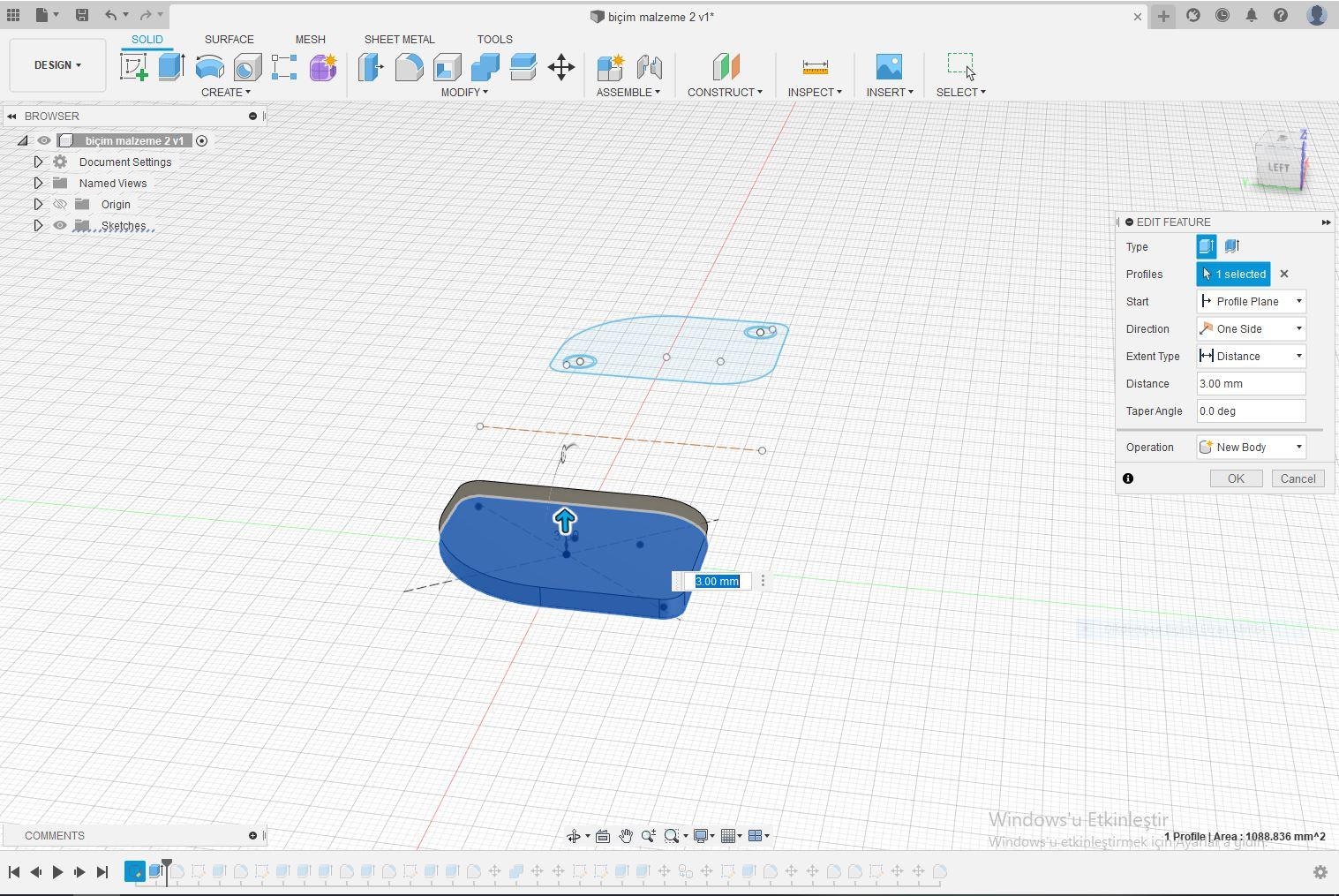Select the standard Extrude type
Image resolution: width=1339 pixels, height=896 pixels.
[x=1207, y=246]
